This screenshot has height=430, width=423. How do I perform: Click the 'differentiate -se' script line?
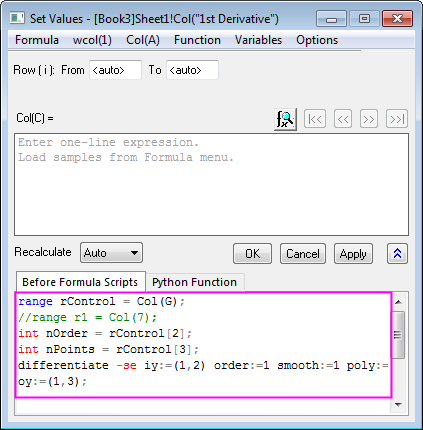pyautogui.click(x=203, y=366)
